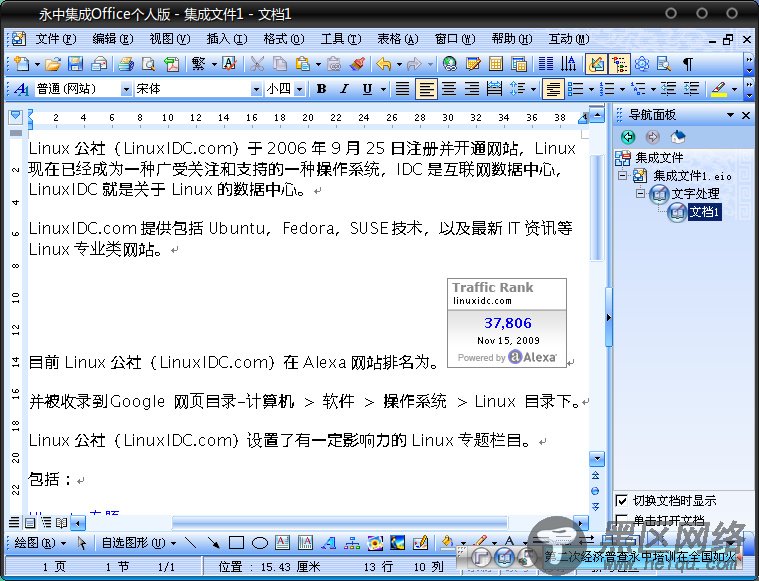Screen dimensions: 759x581
Task: Open Print Preview icon
Action: [149, 64]
